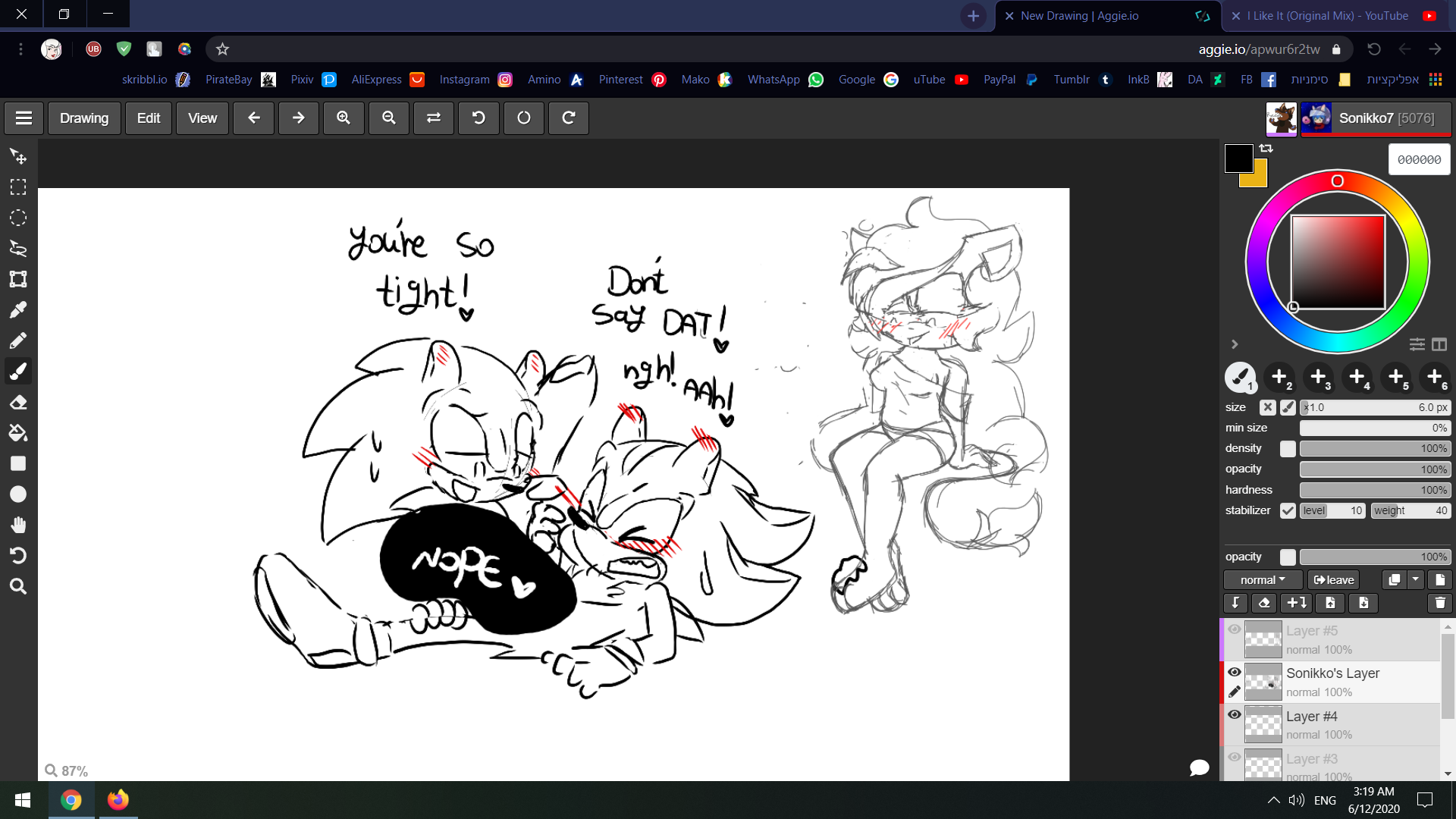This screenshot has width=1456, height=819.
Task: Open the Edit menu
Action: (148, 118)
